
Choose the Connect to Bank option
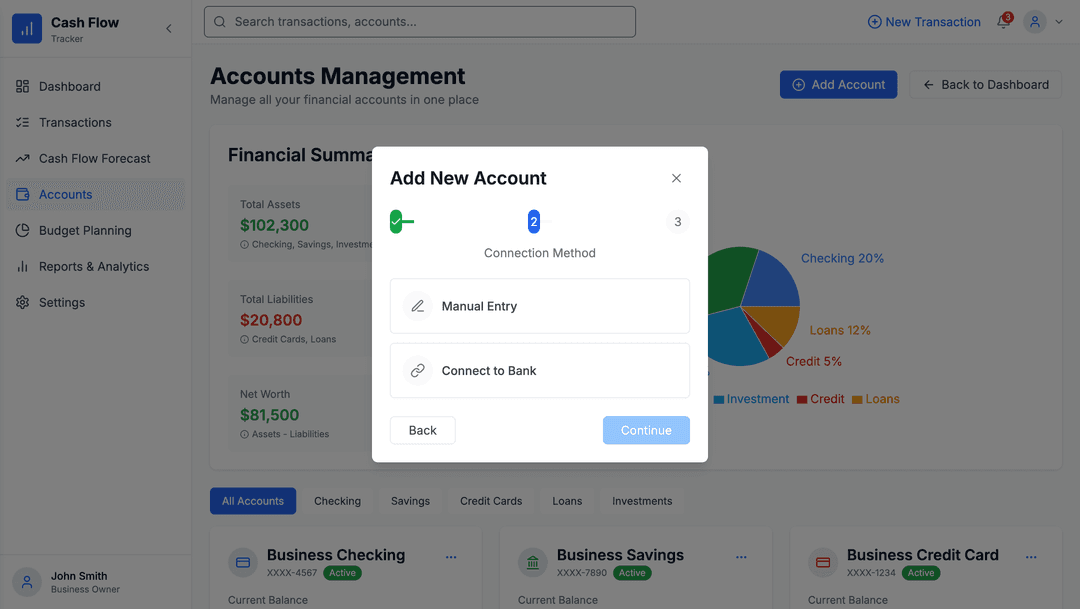539,370
